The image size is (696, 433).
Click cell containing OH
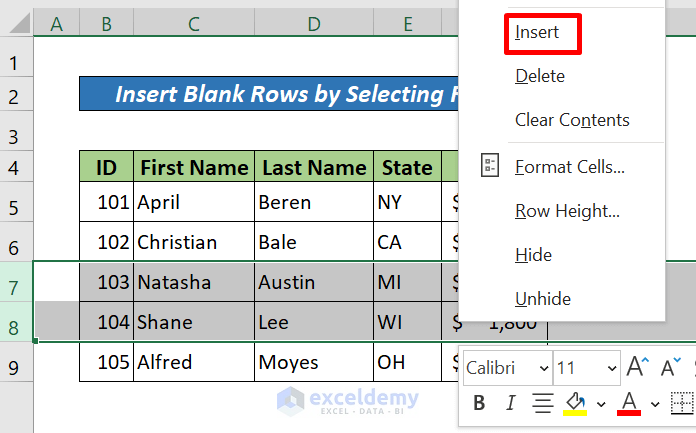pyautogui.click(x=407, y=362)
